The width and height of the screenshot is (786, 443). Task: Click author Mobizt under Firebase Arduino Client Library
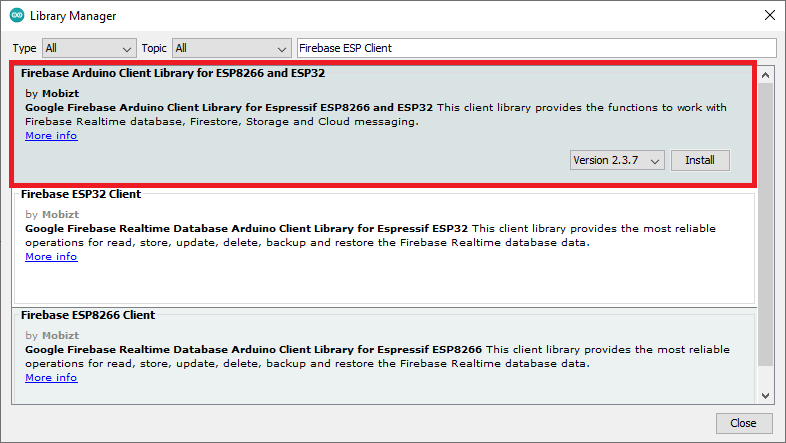[60, 94]
